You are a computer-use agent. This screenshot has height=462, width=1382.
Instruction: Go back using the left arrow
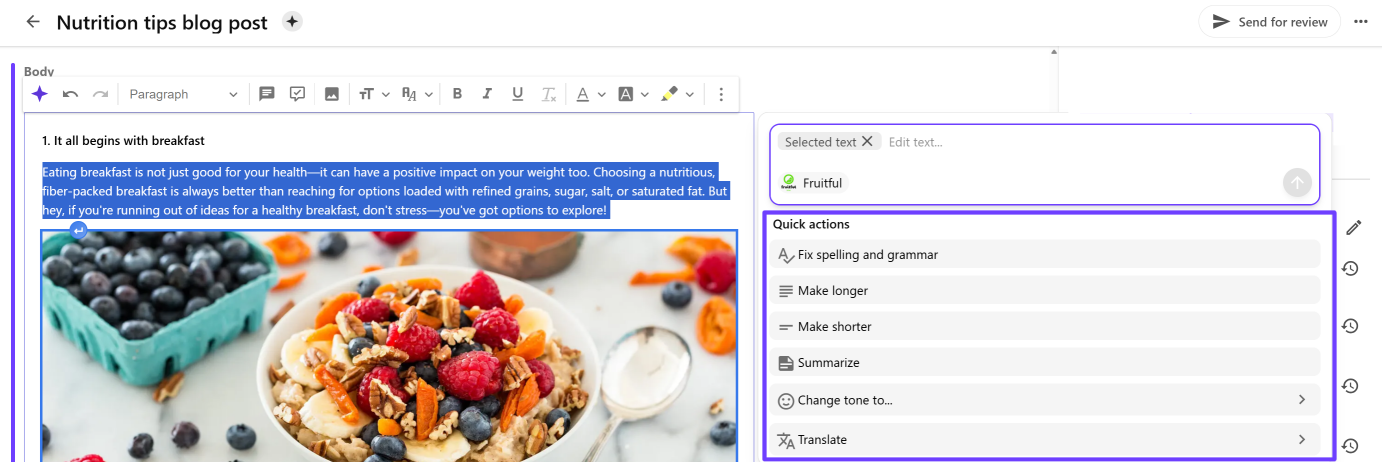(x=34, y=22)
